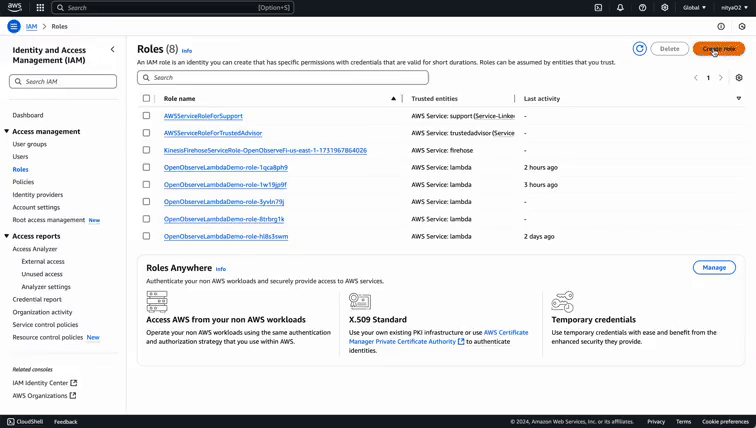This screenshot has height=428, width=756.
Task: Open the AWS services grid menu
Action: tap(40, 8)
